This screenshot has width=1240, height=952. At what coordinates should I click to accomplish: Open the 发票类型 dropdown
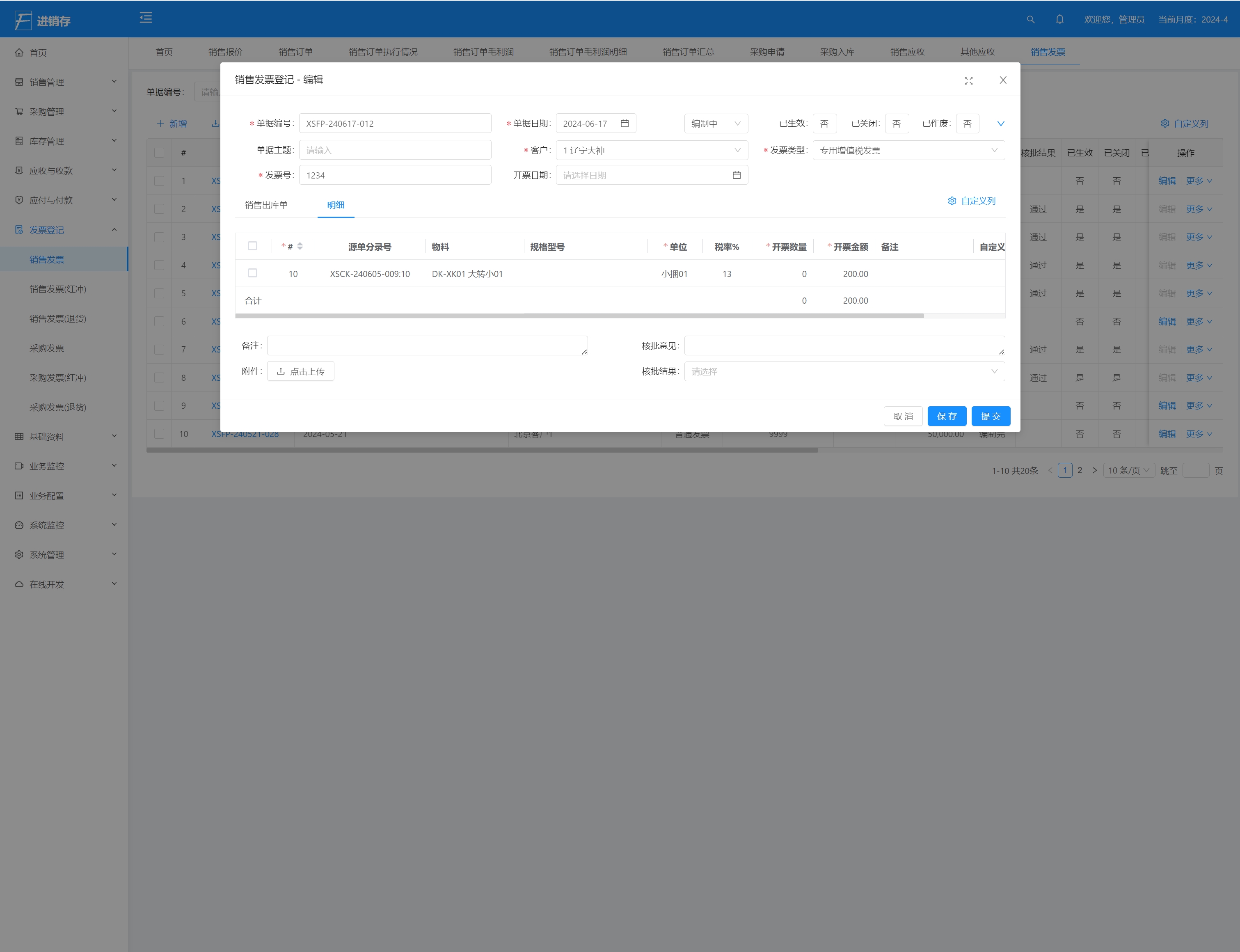908,150
